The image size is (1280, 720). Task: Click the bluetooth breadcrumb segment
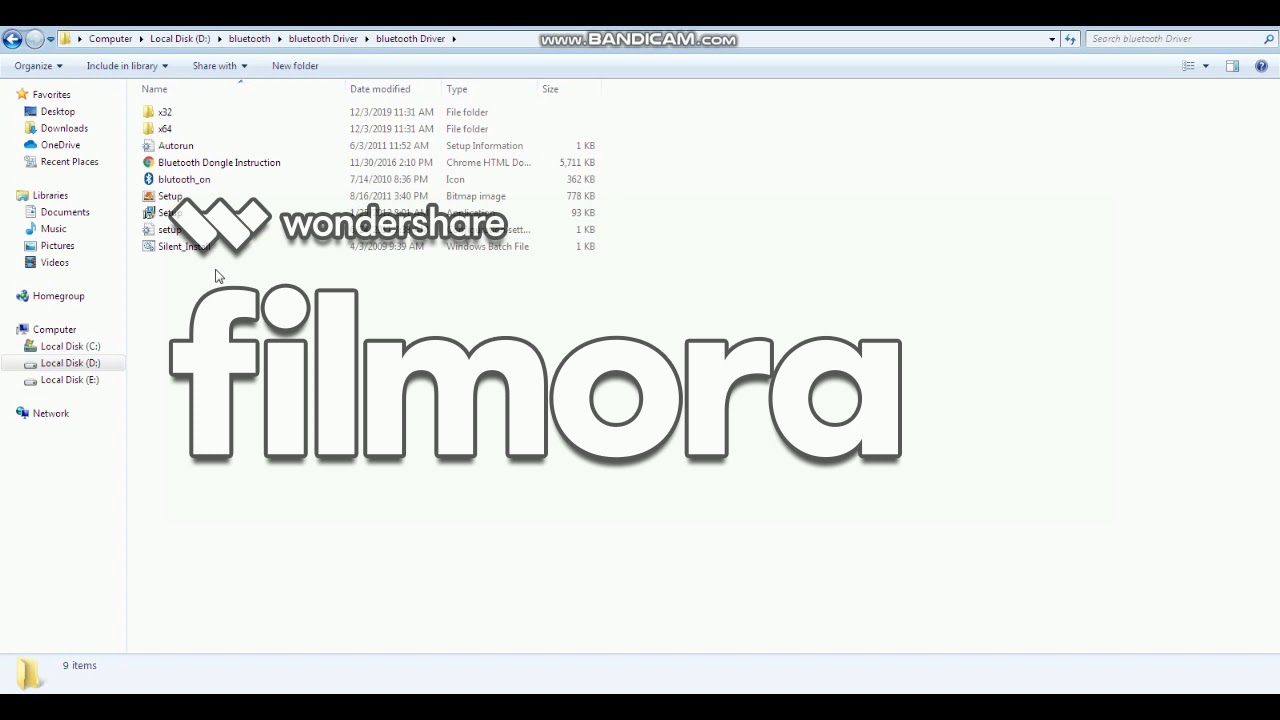point(249,39)
